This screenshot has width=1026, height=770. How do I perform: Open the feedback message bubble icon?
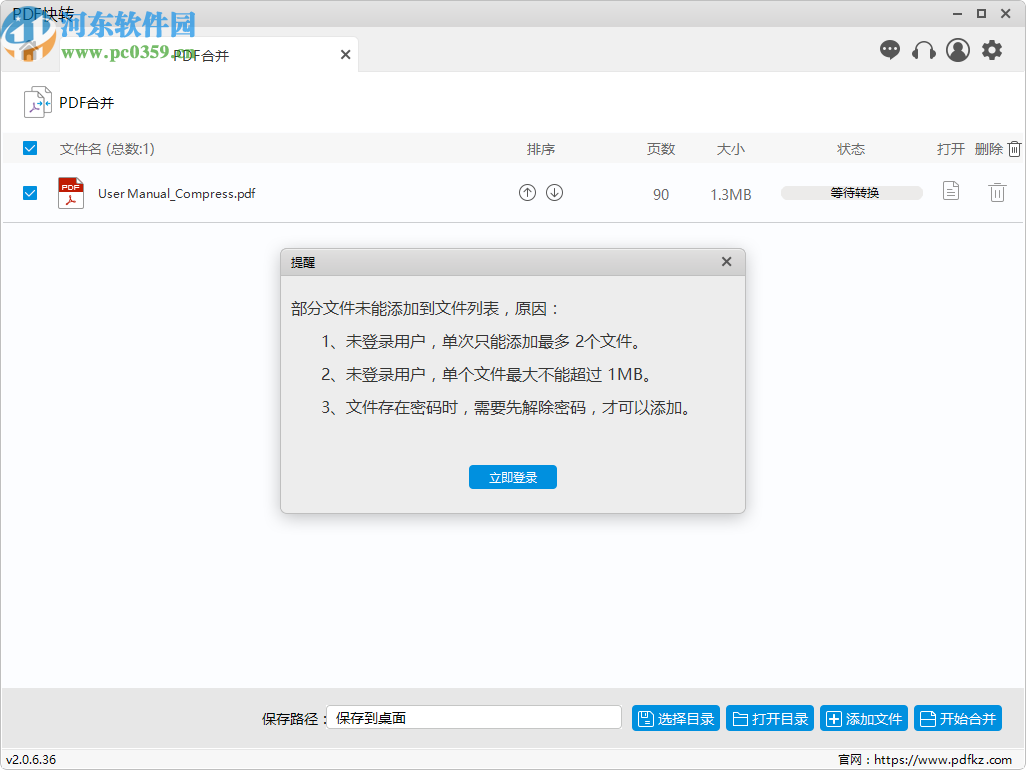coord(889,49)
